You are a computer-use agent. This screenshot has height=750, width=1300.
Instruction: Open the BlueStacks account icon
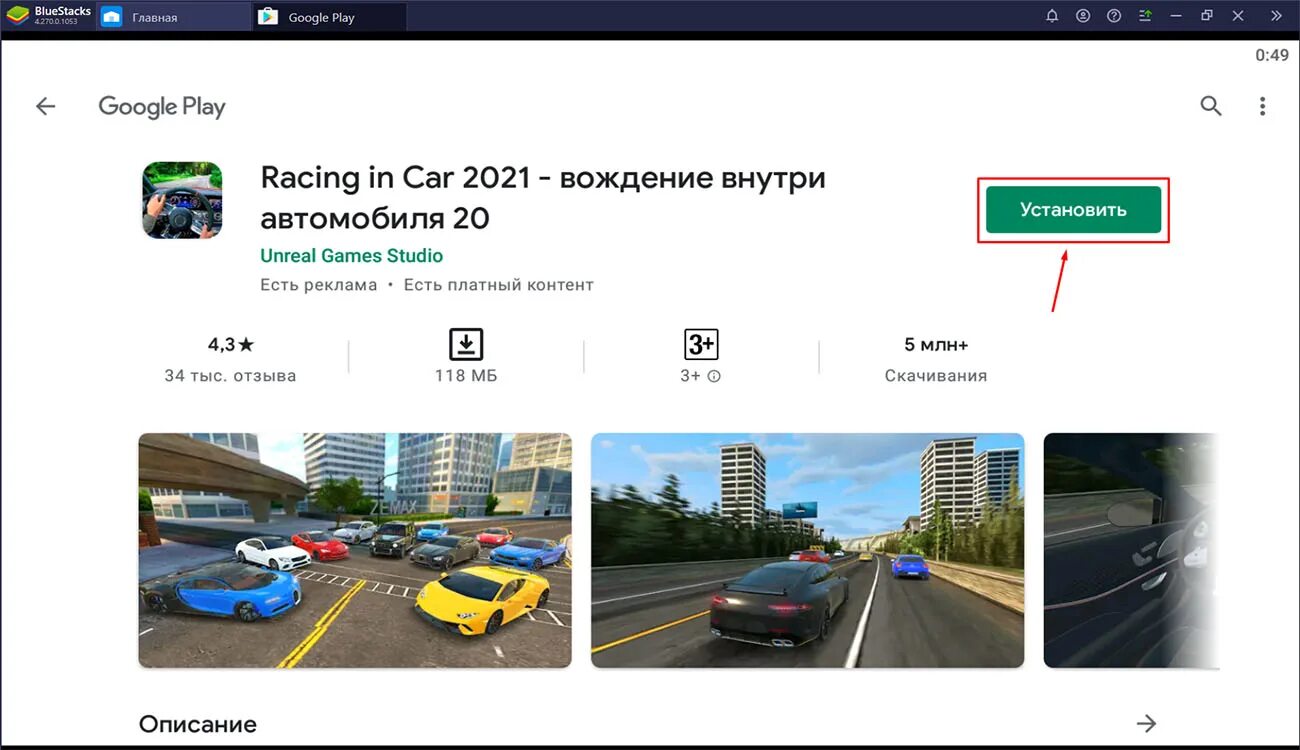coord(1083,16)
